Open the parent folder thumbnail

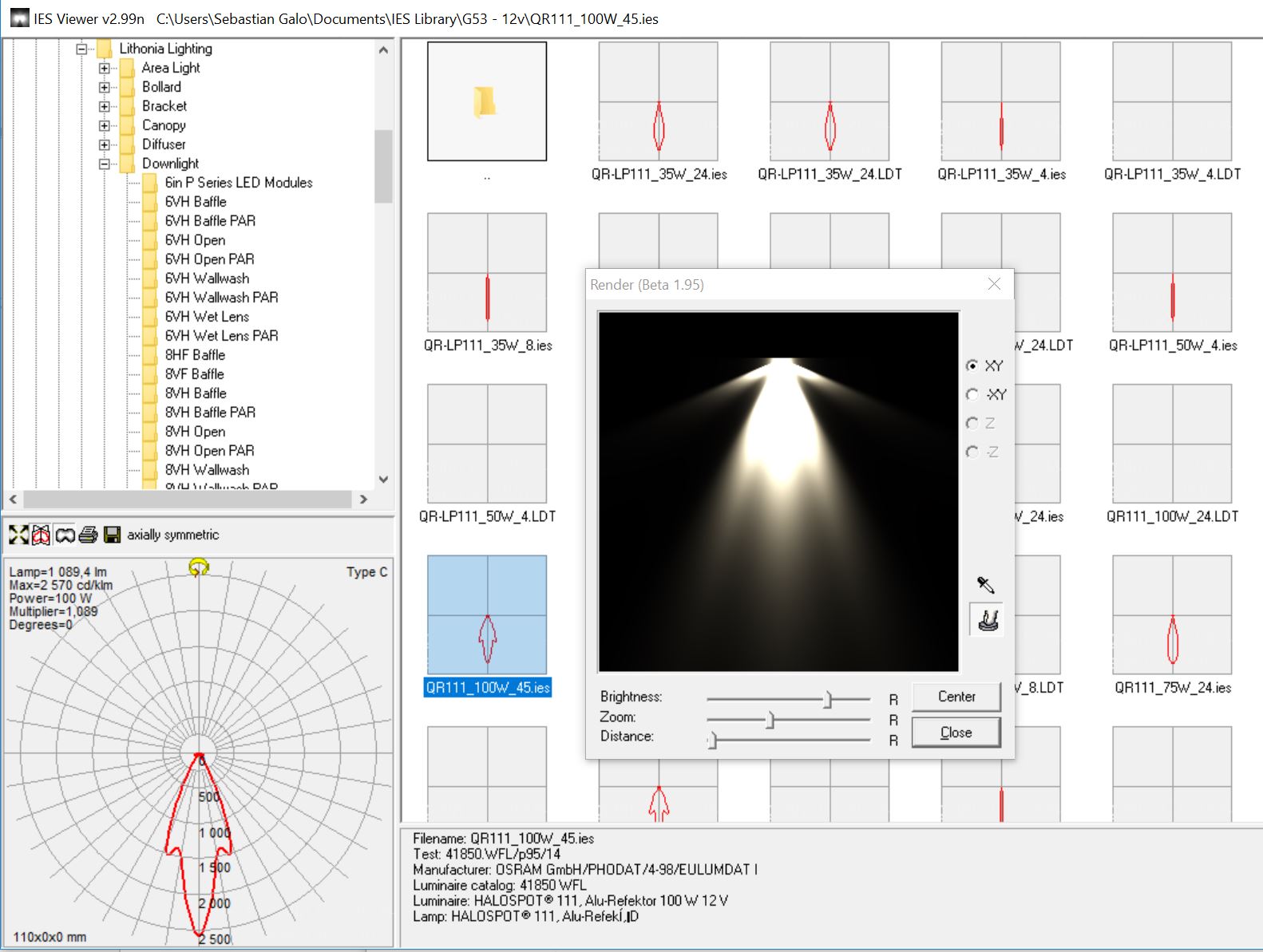[x=487, y=101]
